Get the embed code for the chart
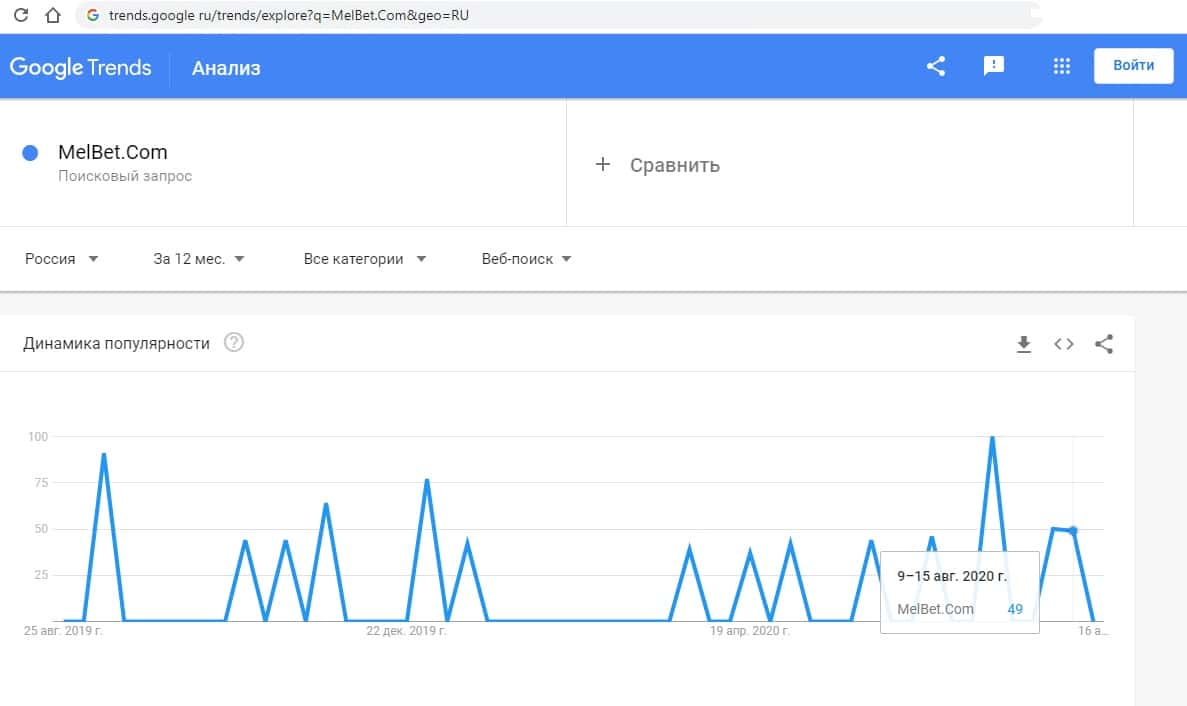 1064,344
